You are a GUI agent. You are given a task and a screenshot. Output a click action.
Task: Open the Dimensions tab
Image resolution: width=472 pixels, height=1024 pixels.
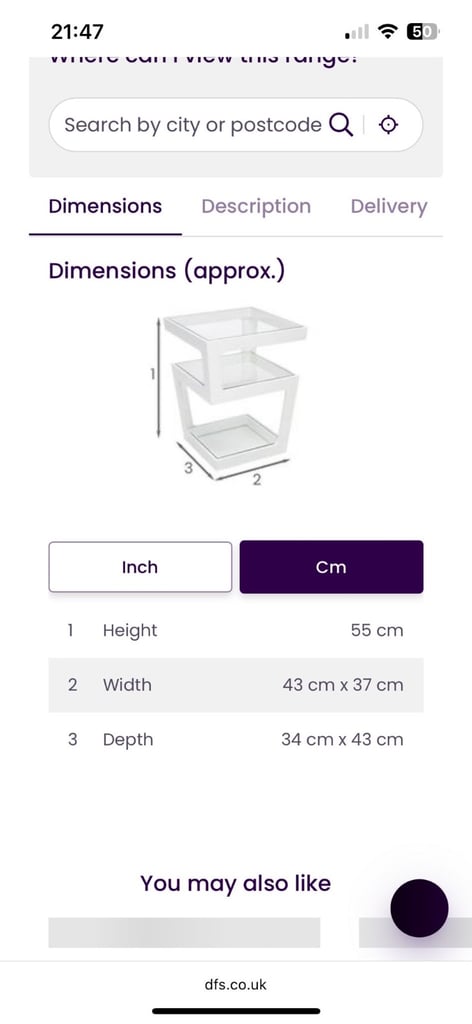click(x=105, y=206)
